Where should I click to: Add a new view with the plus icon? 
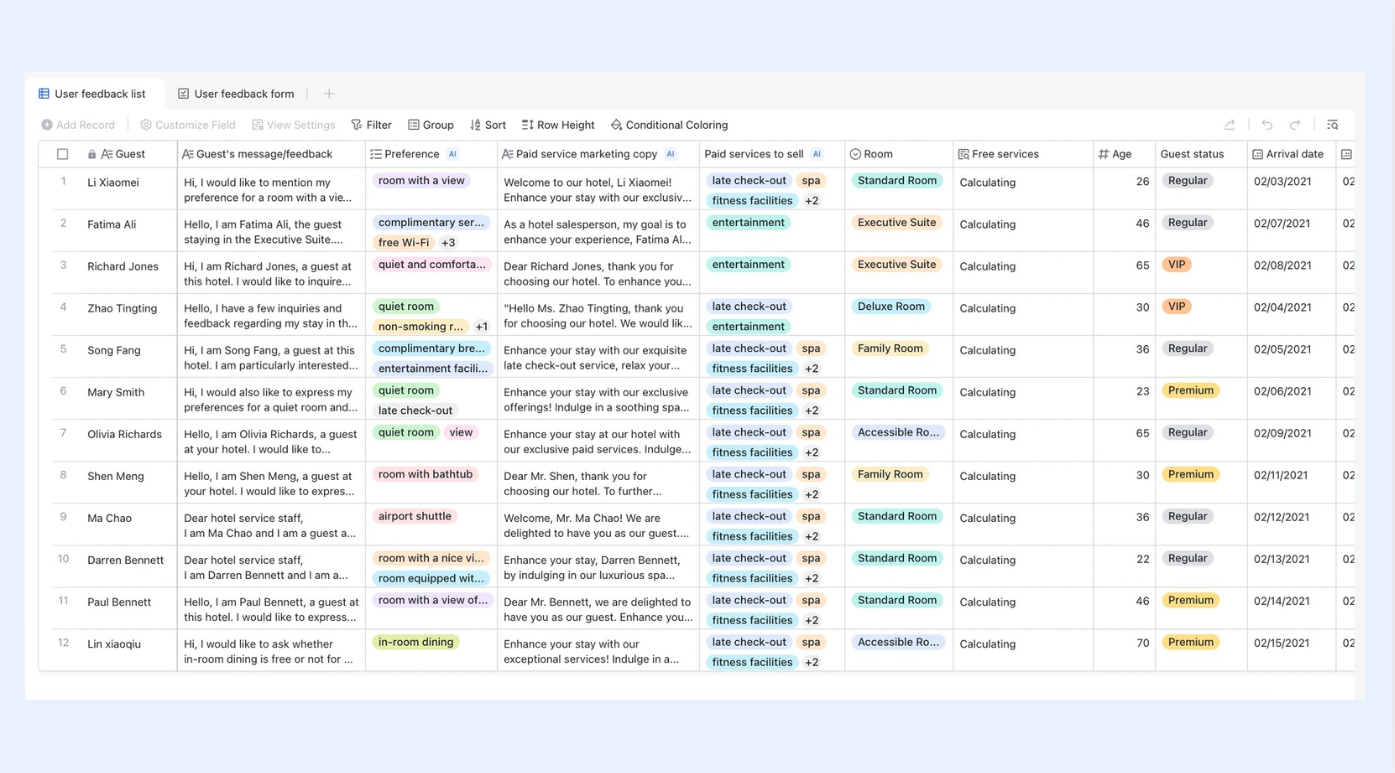coord(329,94)
